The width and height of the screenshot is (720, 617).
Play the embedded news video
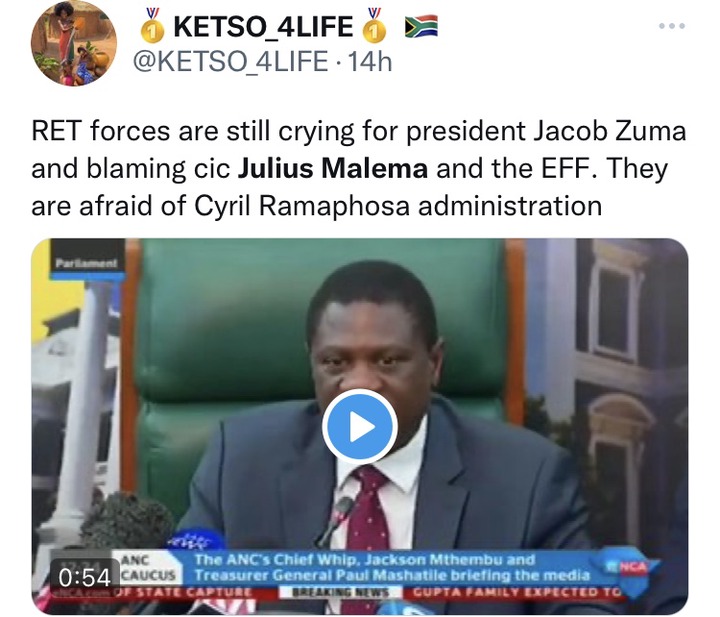coord(360,427)
